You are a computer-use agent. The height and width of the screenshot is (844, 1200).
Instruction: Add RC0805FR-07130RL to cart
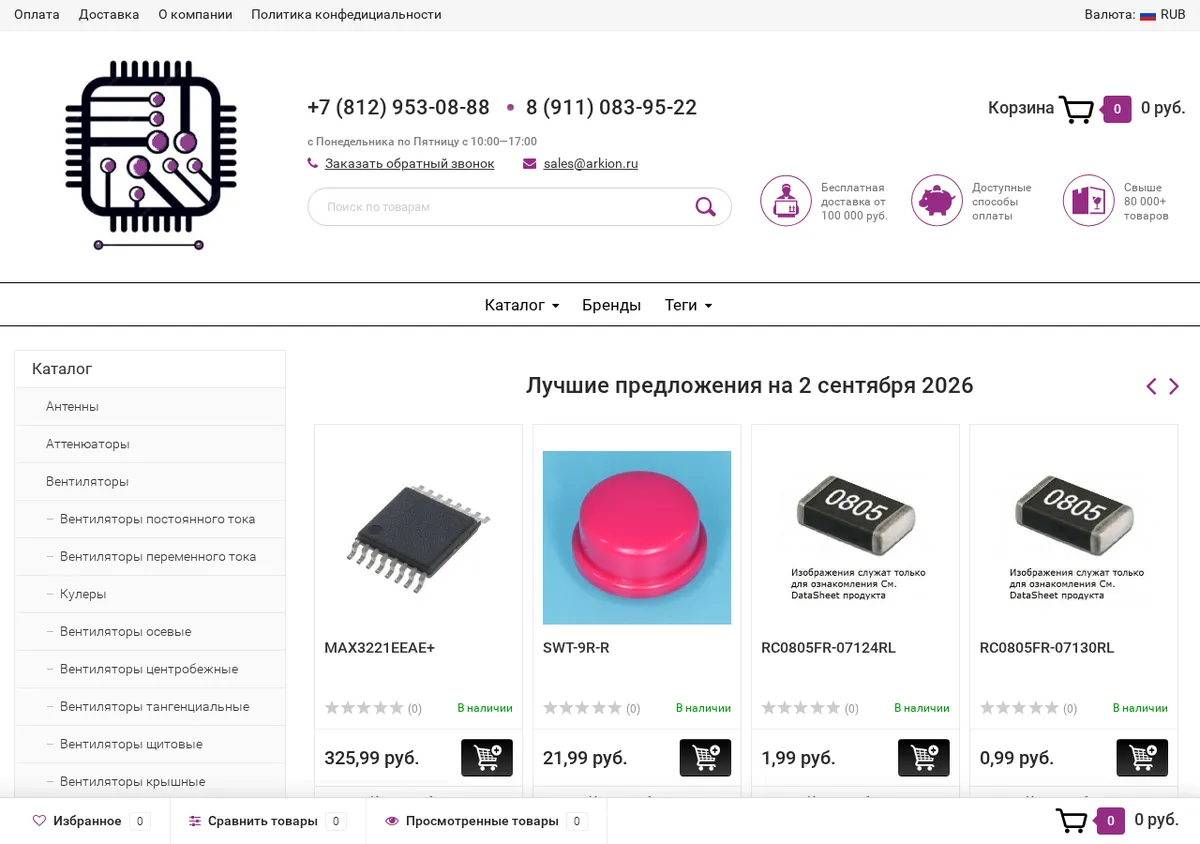point(1142,758)
